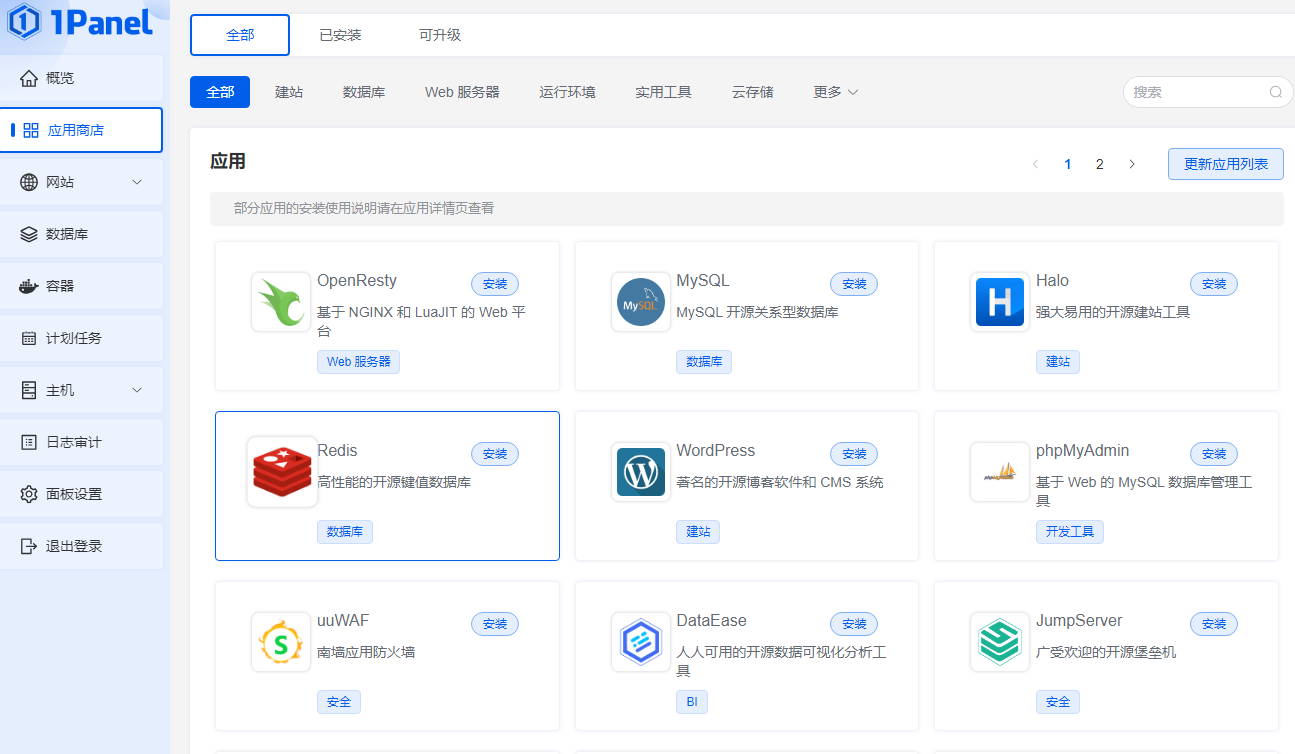
Task: Expand the 网站 sidebar submenu chevron
Action: click(138, 182)
